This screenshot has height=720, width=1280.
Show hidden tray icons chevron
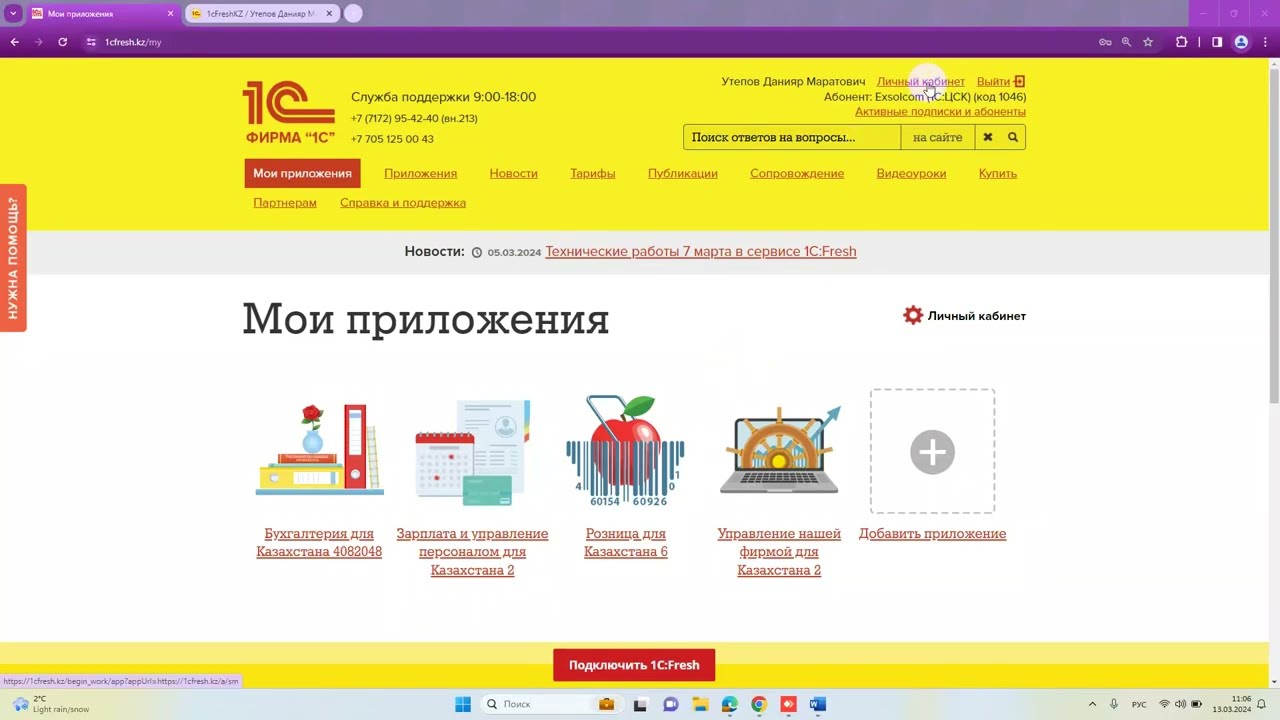pyautogui.click(x=1092, y=704)
